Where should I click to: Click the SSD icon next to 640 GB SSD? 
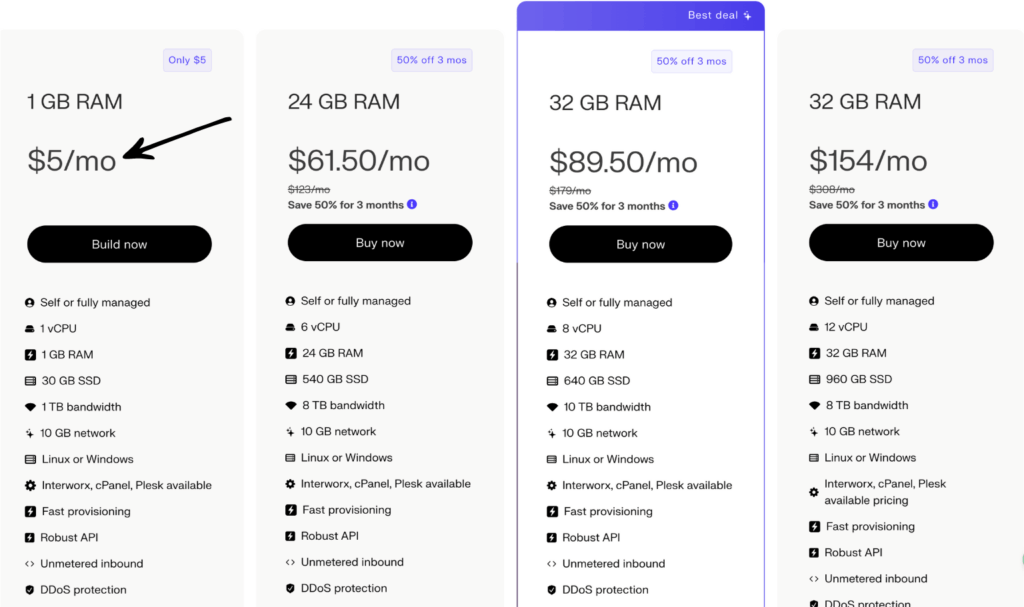pos(553,380)
